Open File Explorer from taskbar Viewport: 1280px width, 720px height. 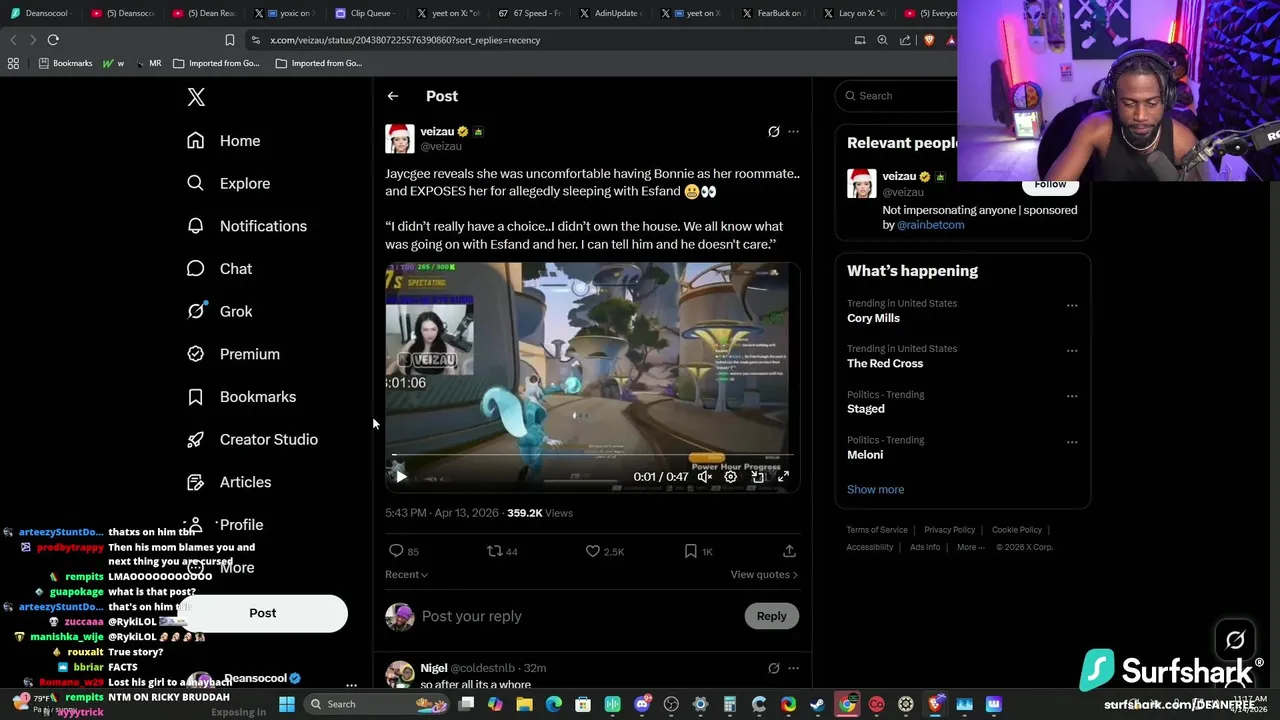[524, 704]
